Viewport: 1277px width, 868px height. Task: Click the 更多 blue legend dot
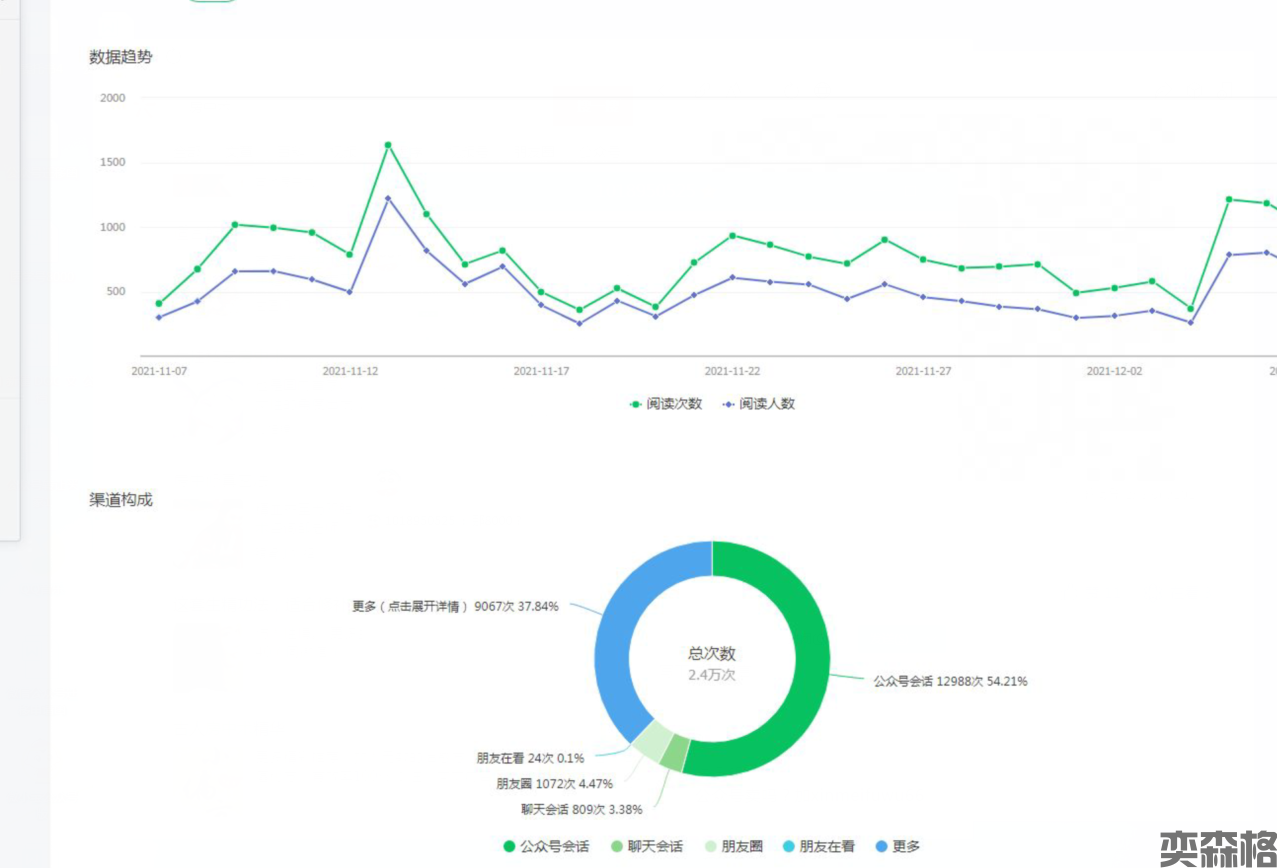881,846
